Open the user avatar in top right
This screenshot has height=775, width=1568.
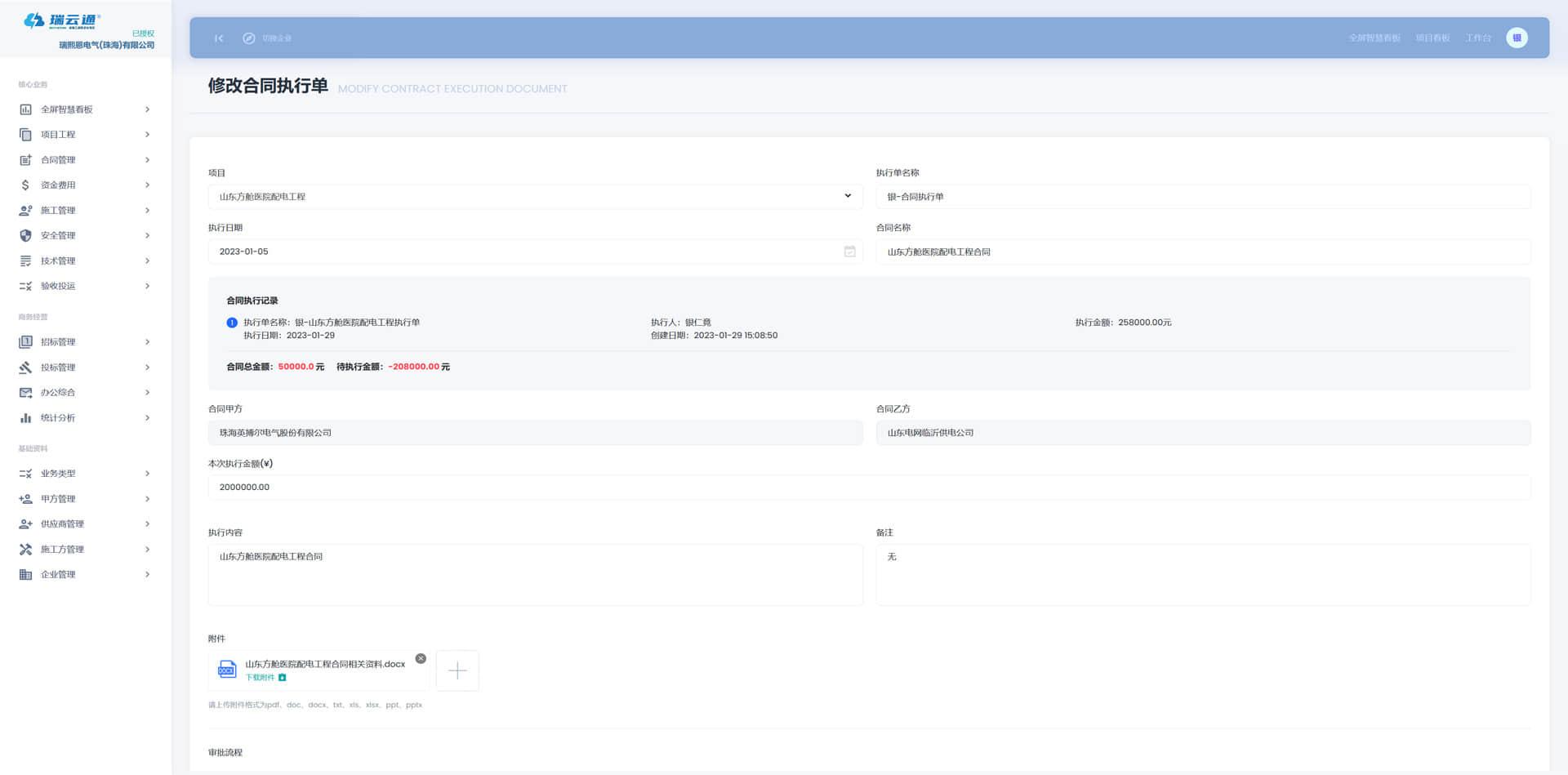1517,38
